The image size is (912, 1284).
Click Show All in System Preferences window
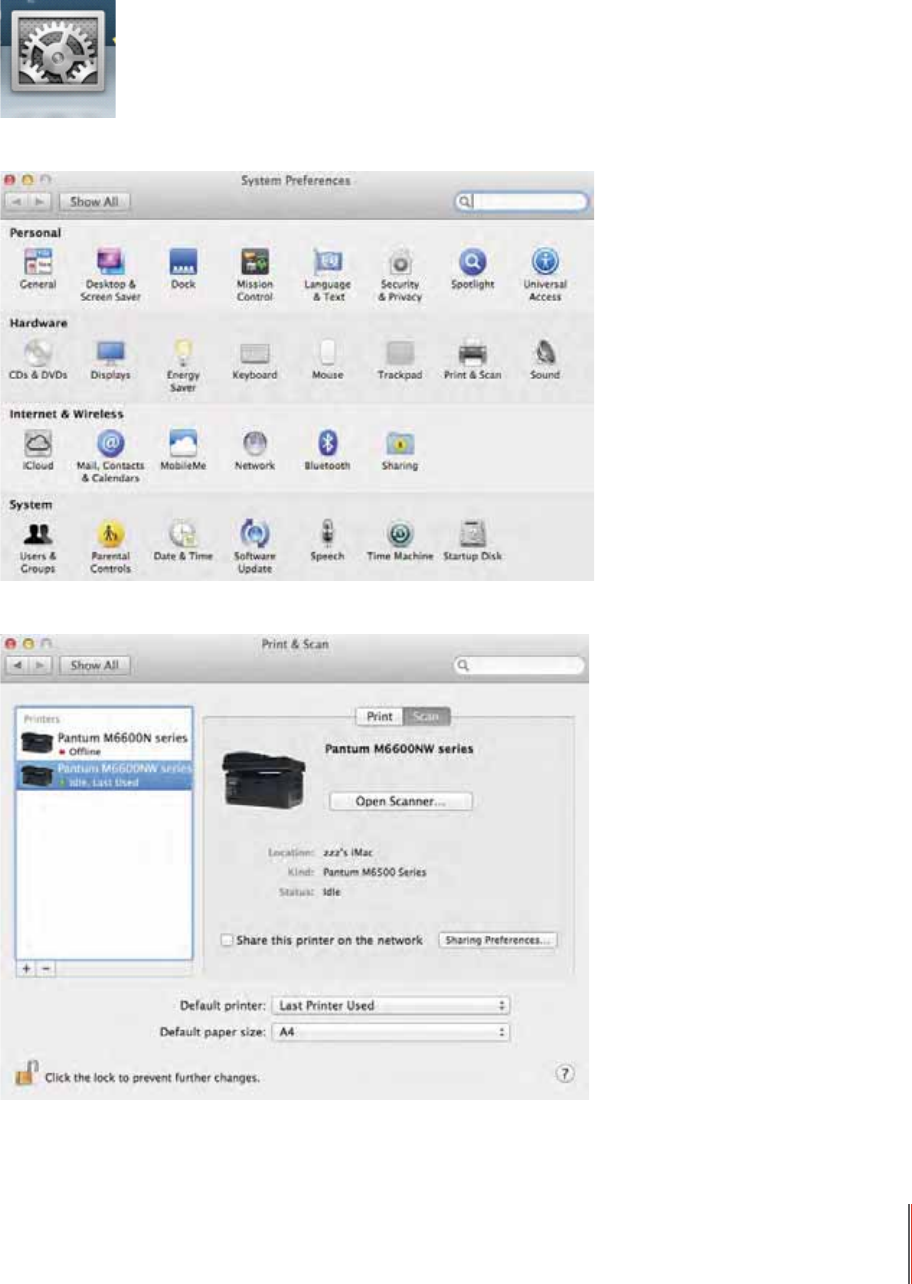click(x=94, y=201)
